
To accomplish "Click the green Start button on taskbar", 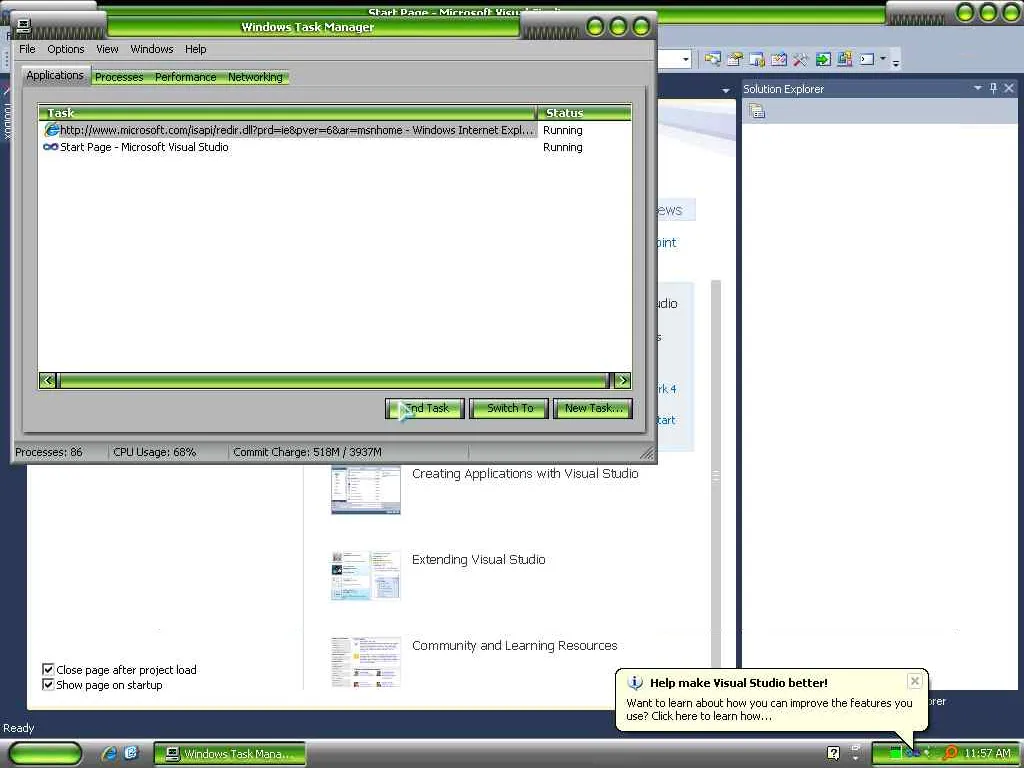I will click(x=46, y=754).
